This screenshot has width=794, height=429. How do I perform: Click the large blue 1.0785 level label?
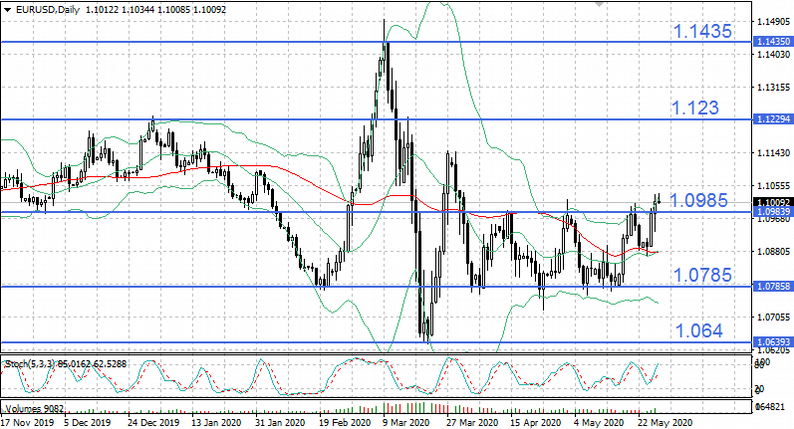pyautogui.click(x=702, y=275)
